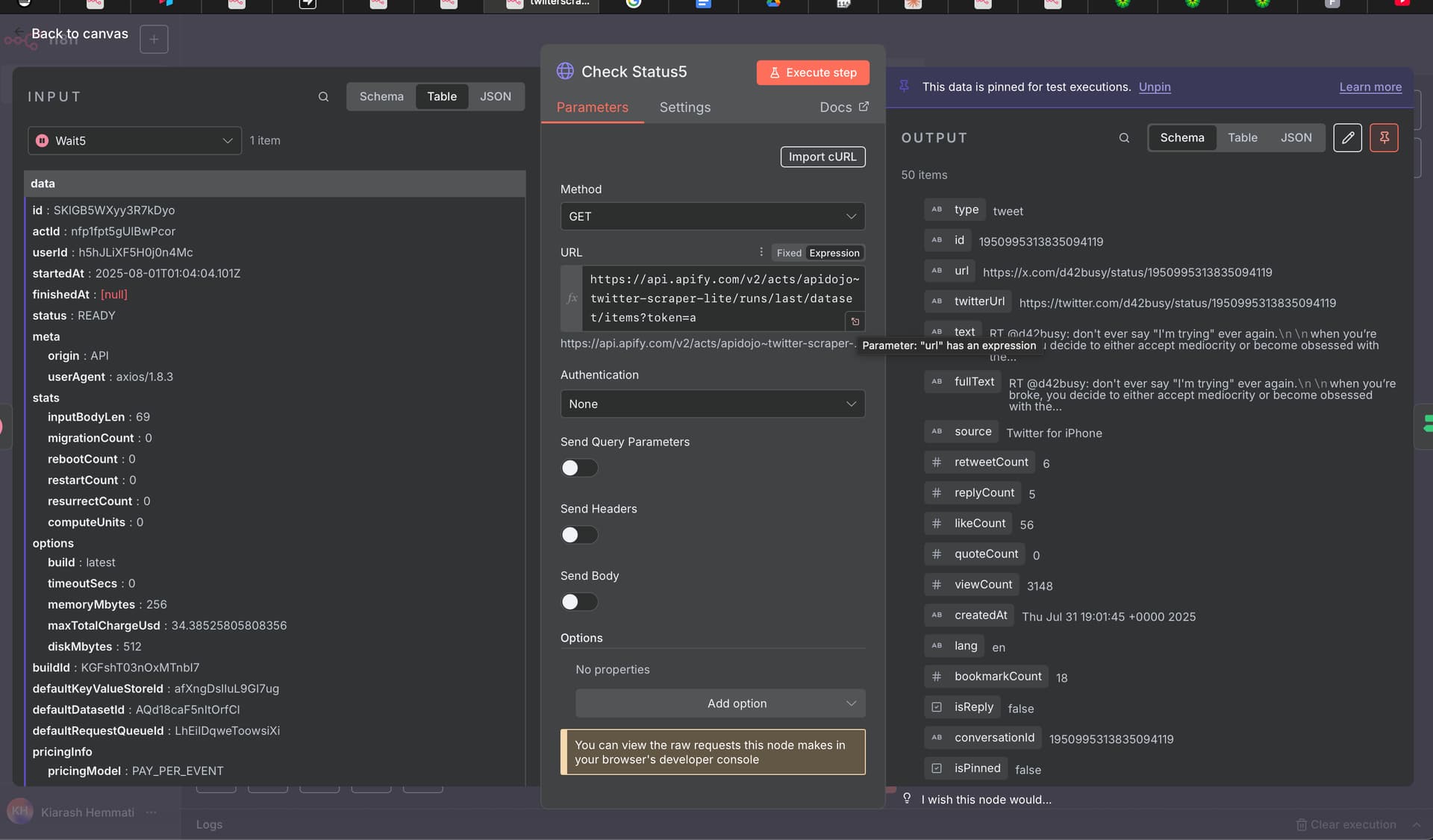This screenshot has width=1433, height=840.
Task: Click the type icon beside retweetCount field
Action: point(937,463)
